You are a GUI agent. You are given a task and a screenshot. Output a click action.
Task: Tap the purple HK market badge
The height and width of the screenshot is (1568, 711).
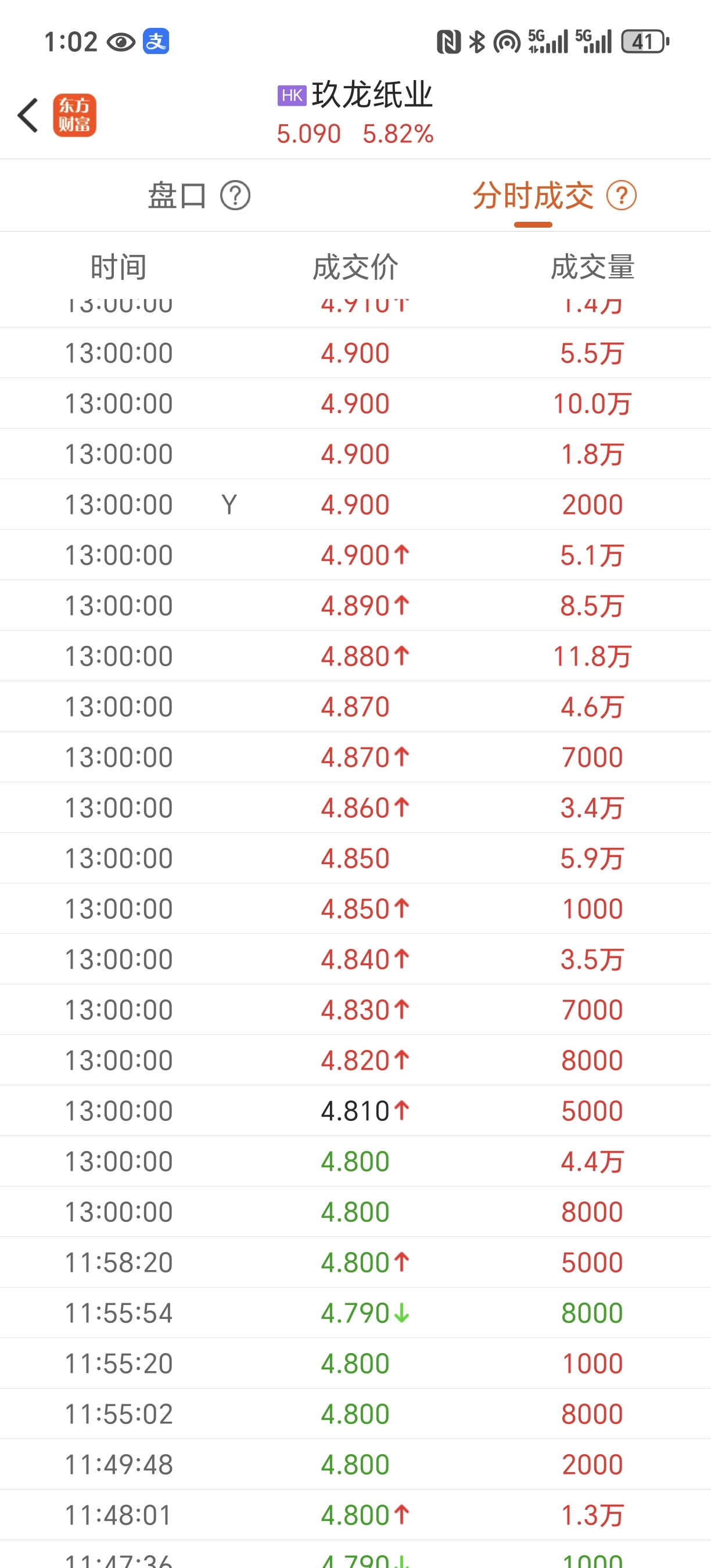click(292, 96)
